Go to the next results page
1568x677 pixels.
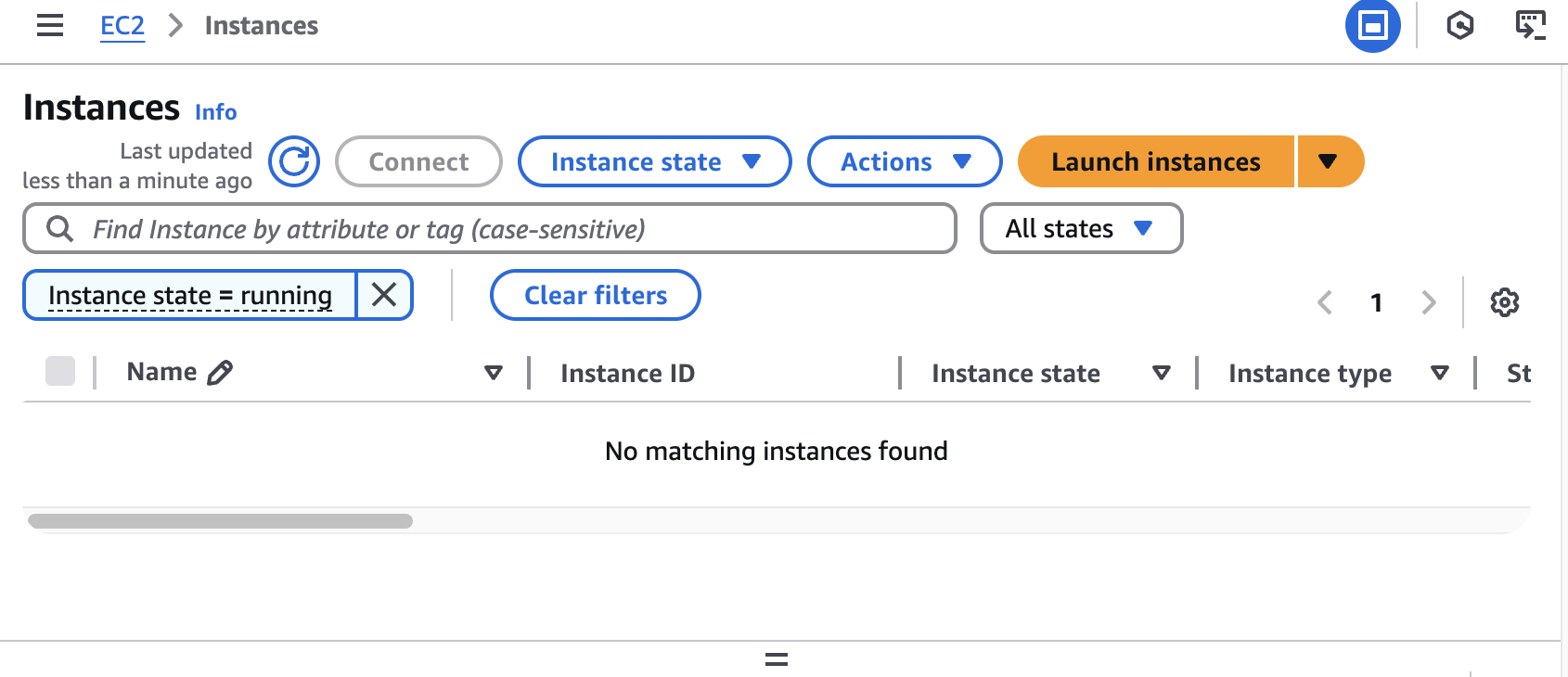(x=1429, y=302)
